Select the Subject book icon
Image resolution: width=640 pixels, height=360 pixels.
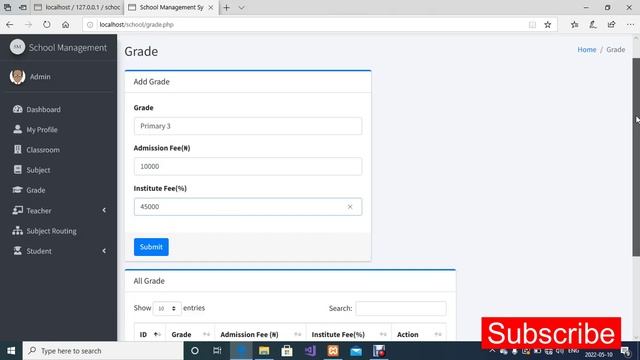click(18, 170)
